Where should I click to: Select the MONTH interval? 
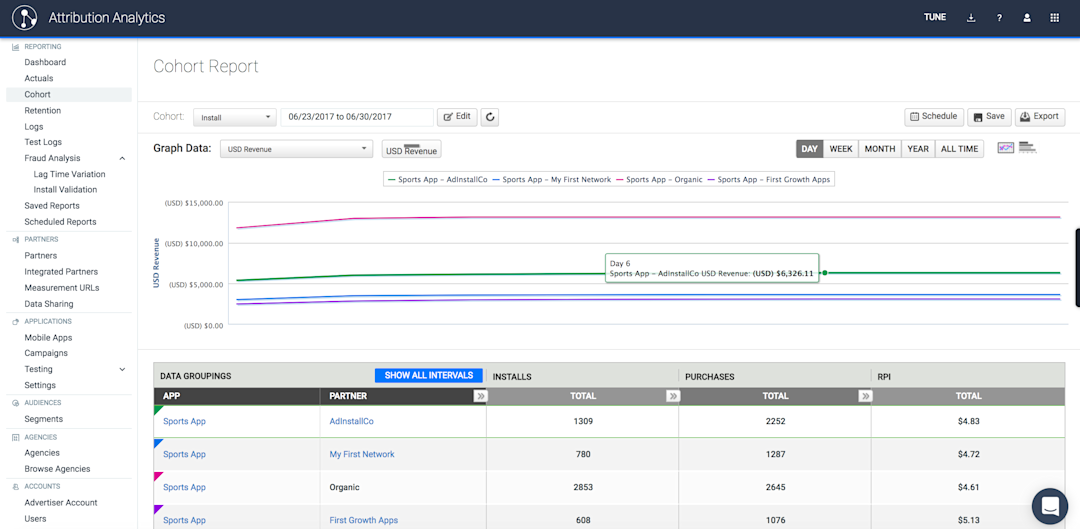[880, 149]
